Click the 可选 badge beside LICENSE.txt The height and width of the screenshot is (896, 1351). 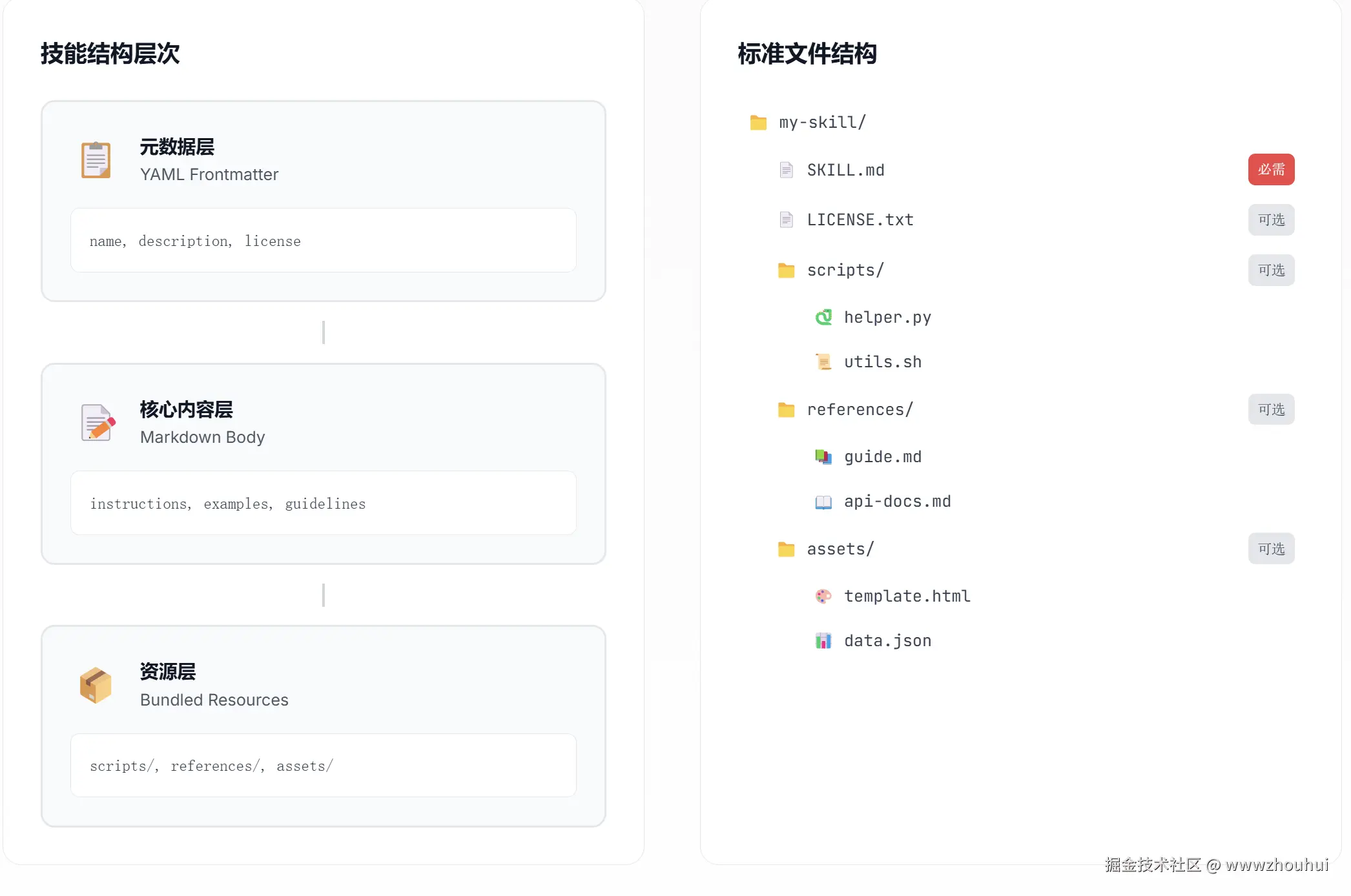(x=1271, y=220)
